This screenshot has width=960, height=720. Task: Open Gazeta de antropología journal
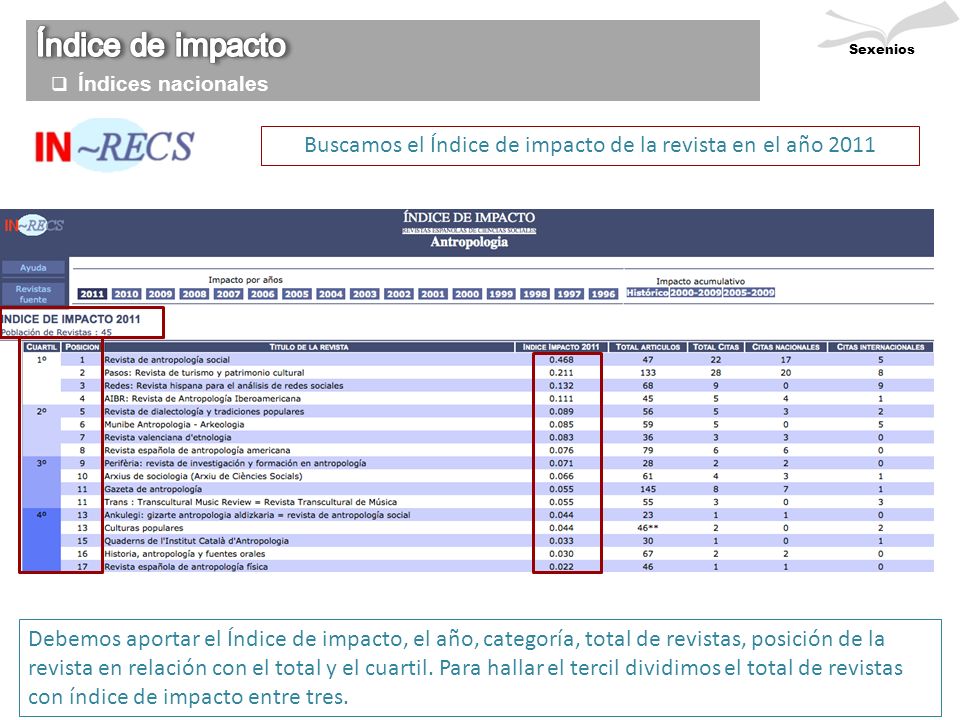153,489
